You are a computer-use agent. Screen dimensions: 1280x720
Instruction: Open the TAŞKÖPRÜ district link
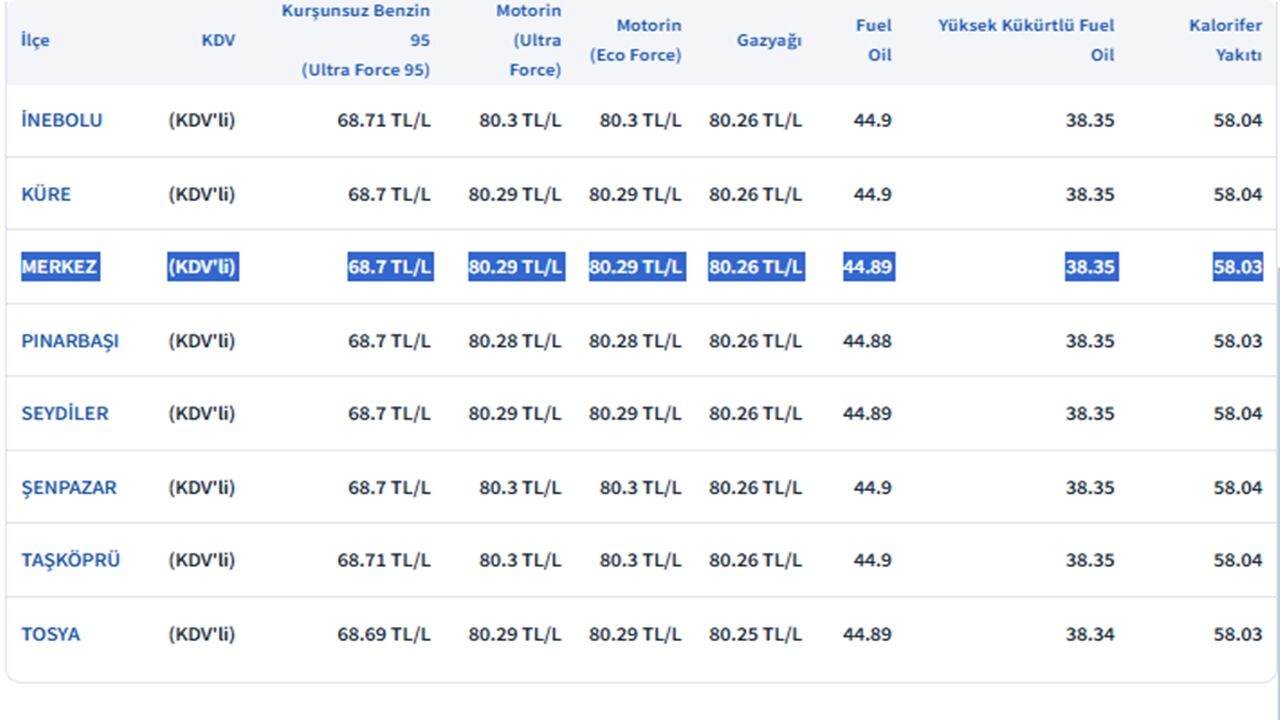click(x=71, y=560)
